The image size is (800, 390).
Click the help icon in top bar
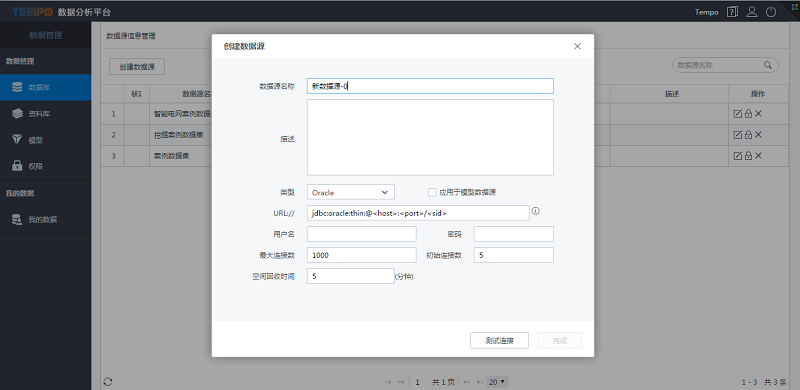click(732, 12)
